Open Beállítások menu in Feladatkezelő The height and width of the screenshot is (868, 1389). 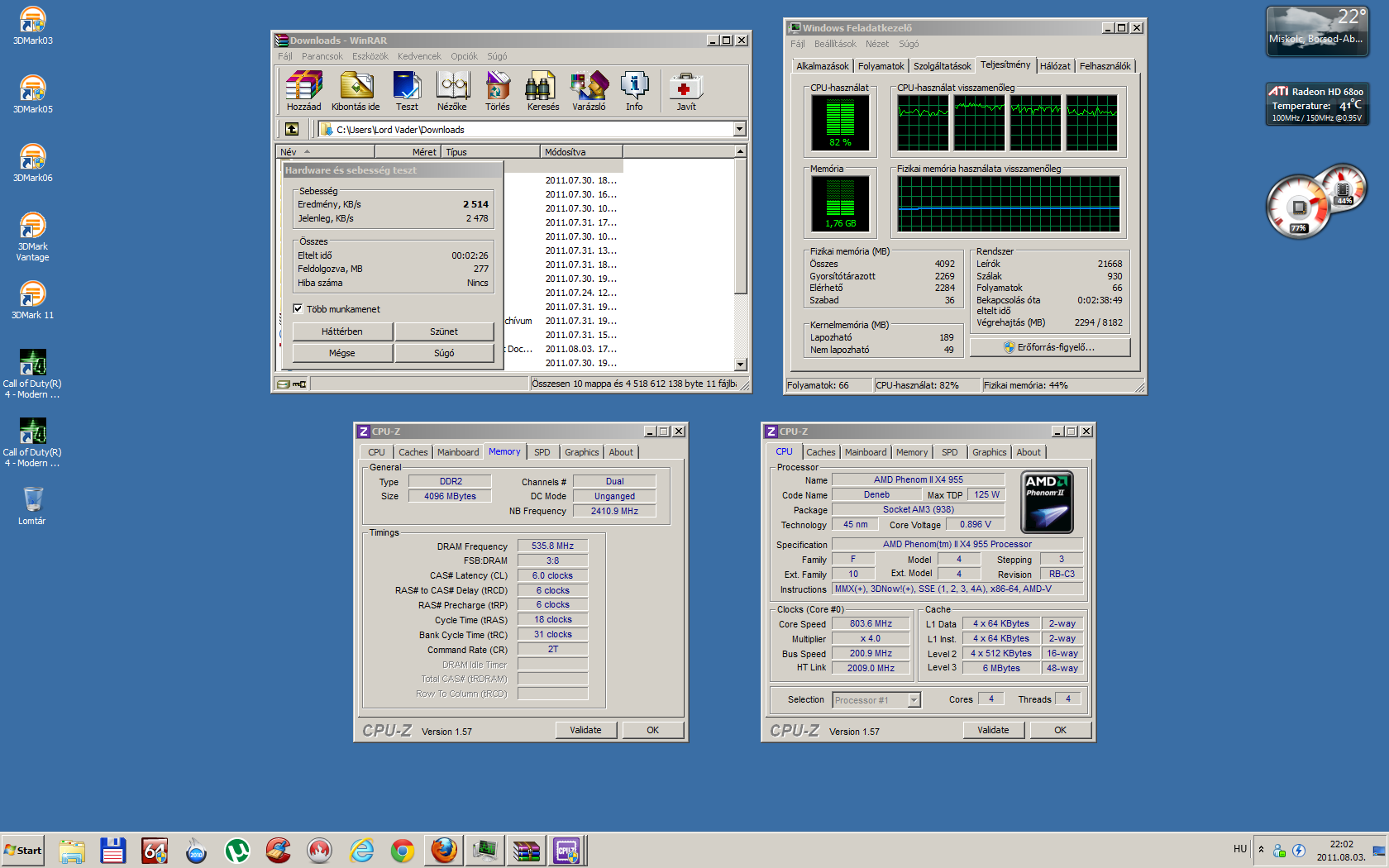click(x=835, y=44)
